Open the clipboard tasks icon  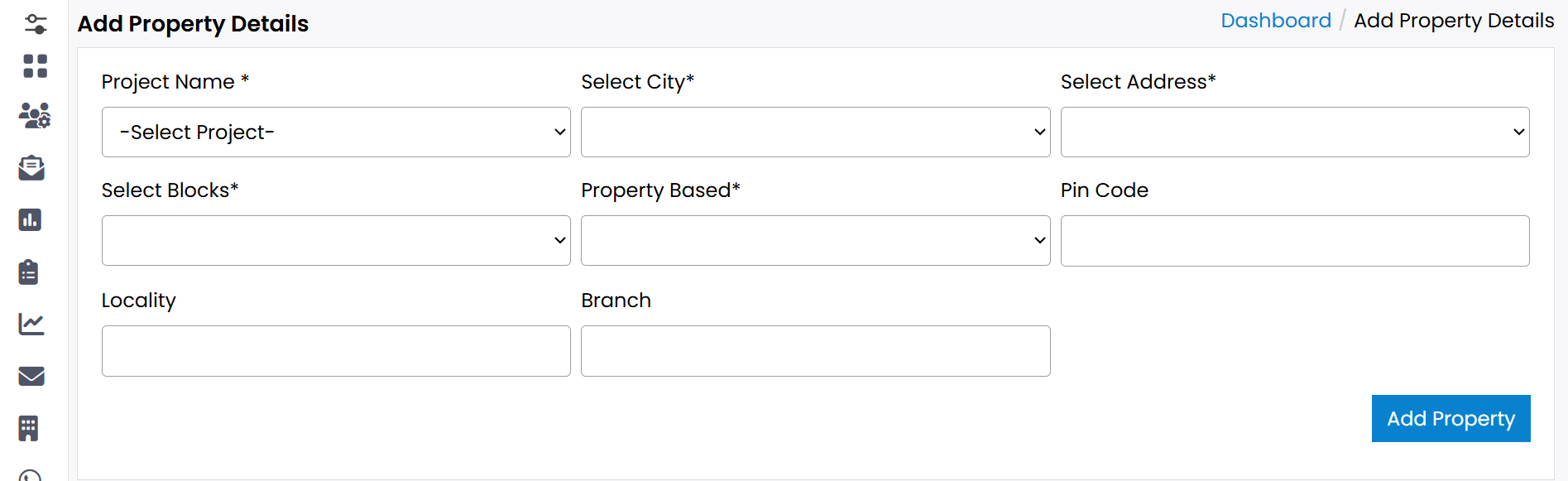30,272
